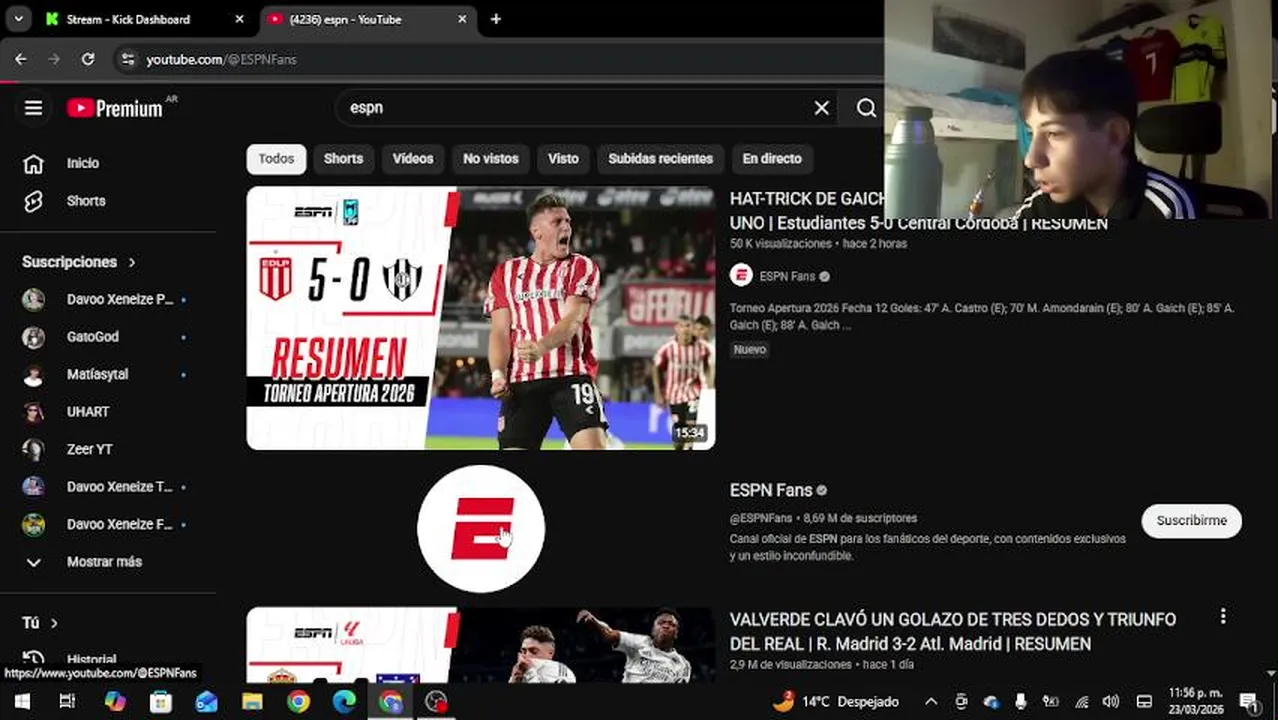Subscribe with the Suscribirme button
The image size is (1278, 720).
[x=1191, y=521]
